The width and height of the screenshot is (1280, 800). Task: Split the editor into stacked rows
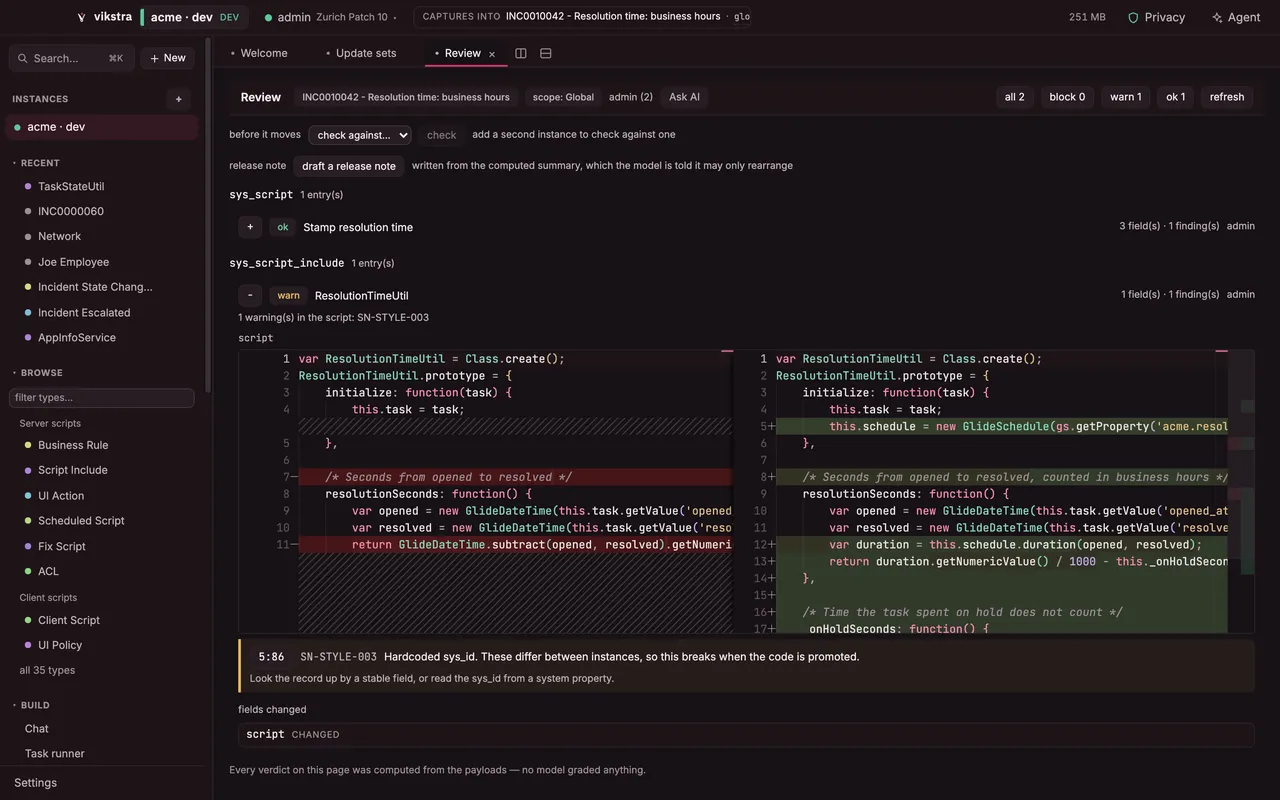coord(546,53)
